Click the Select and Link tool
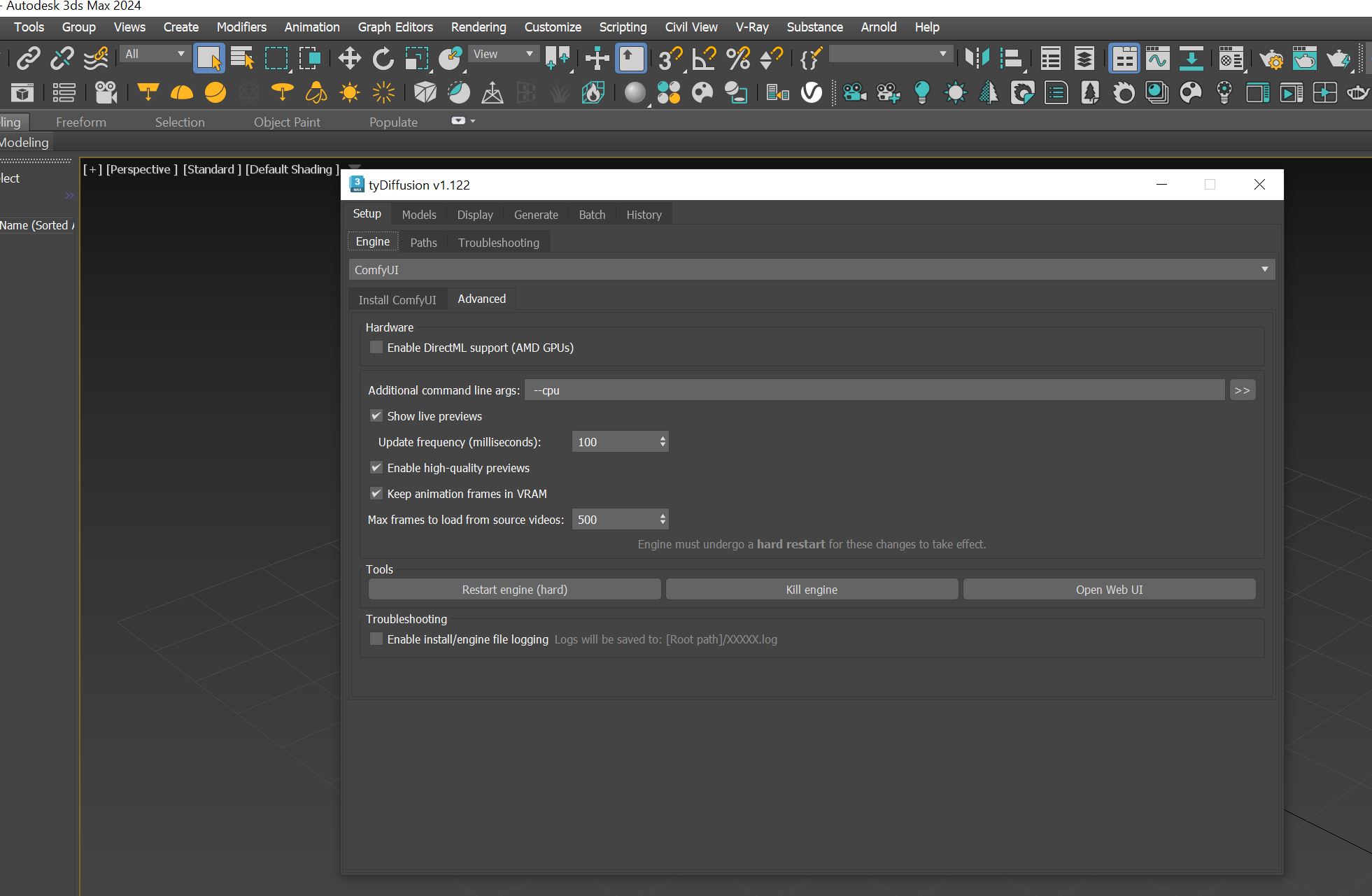Viewport: 1372px width, 896px height. 28,58
